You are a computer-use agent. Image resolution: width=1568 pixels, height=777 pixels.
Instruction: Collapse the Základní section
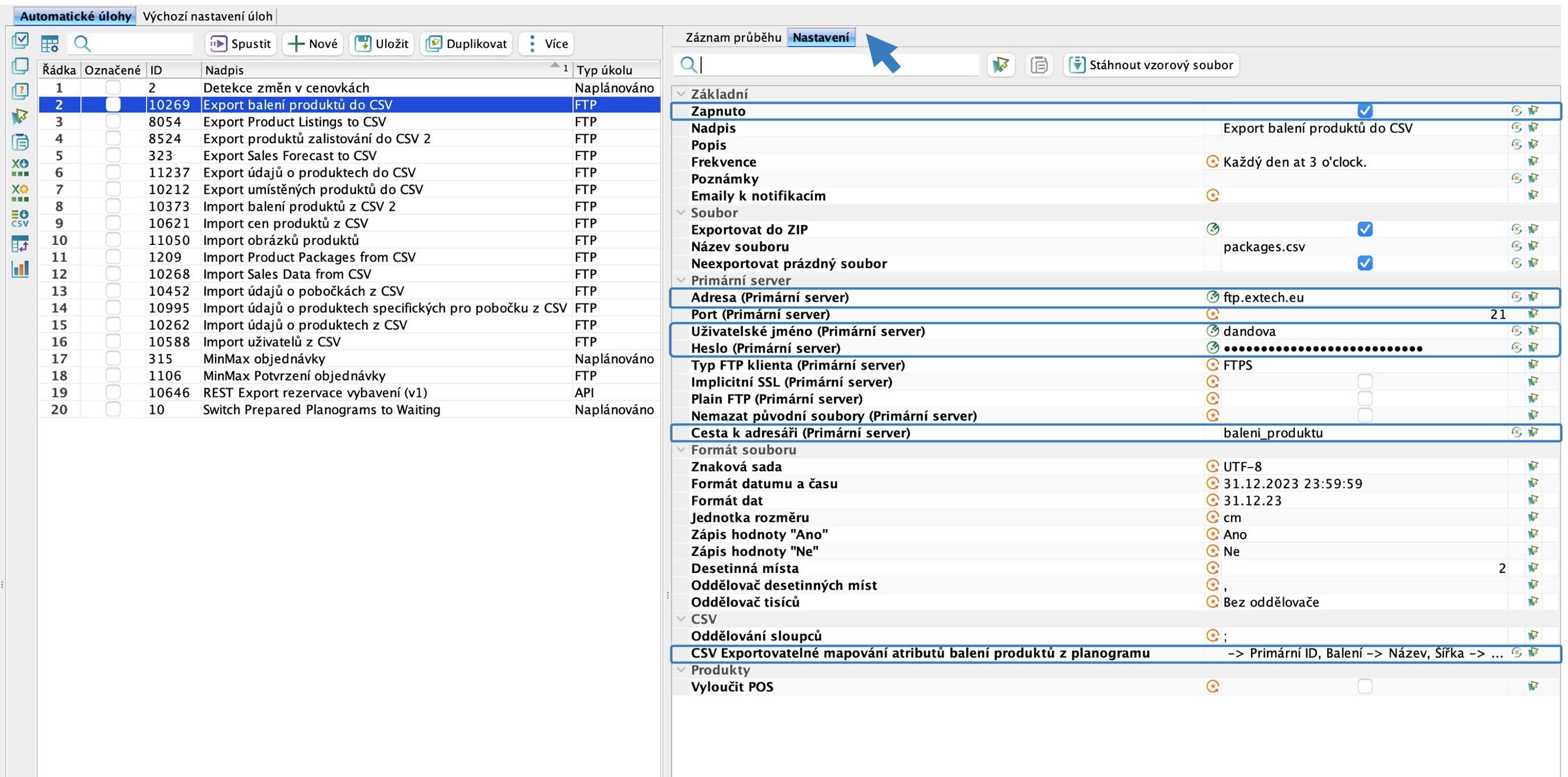681,95
